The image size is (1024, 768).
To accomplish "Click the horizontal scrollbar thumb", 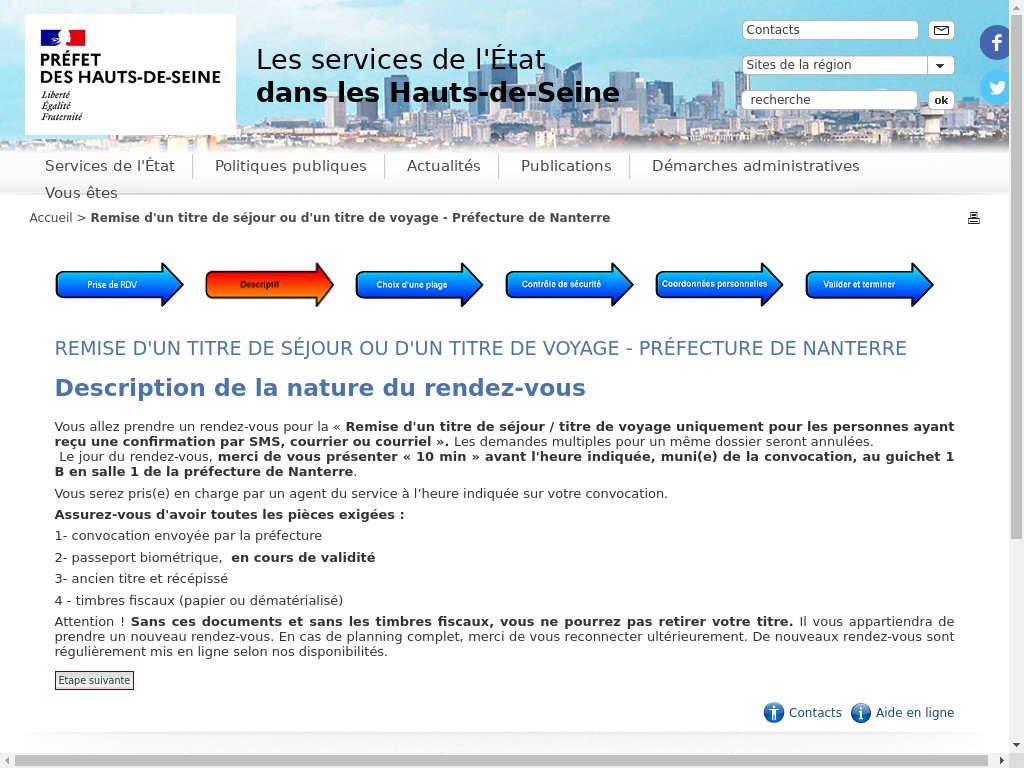I will point(500,761).
